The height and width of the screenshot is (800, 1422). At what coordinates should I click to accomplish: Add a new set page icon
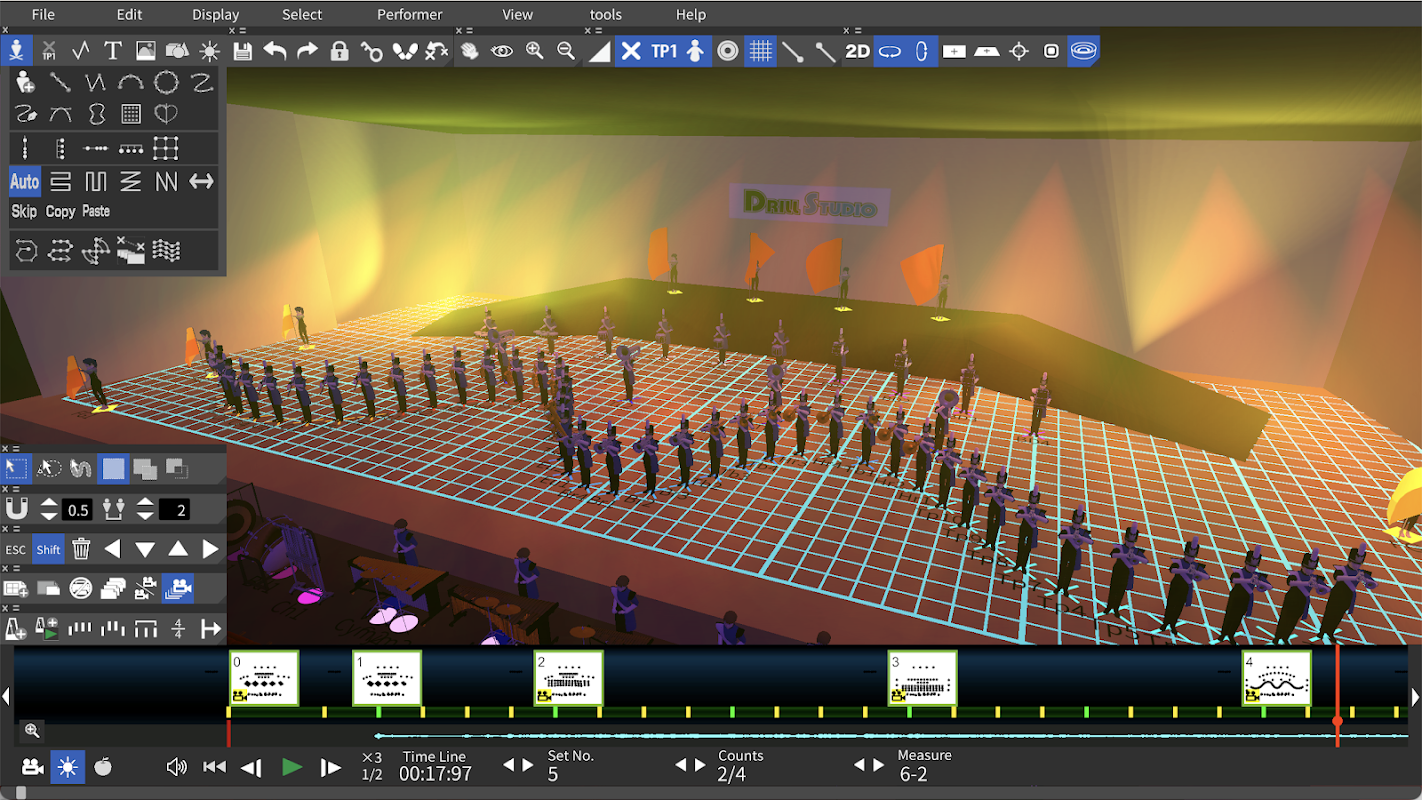point(15,589)
